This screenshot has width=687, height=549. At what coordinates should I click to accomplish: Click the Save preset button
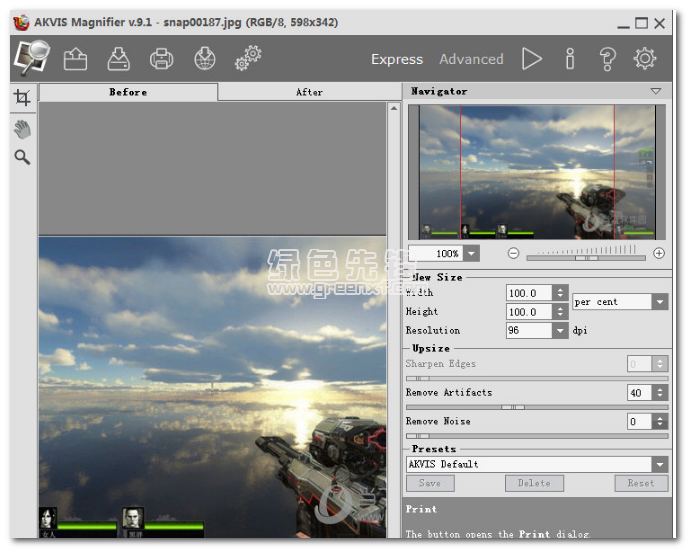point(430,483)
